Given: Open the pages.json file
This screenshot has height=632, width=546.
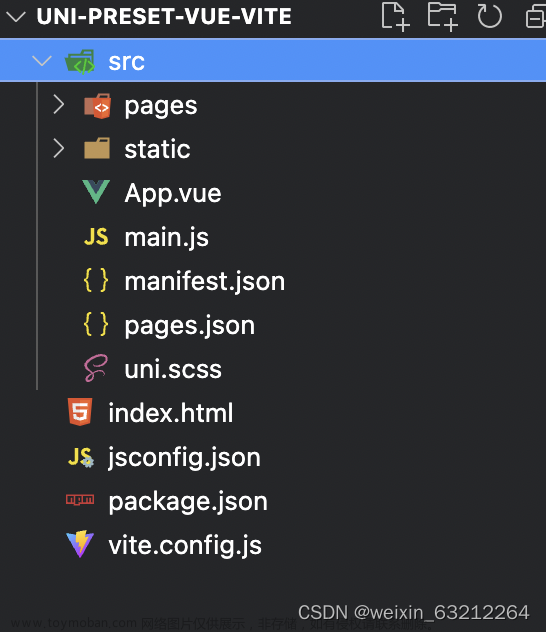Looking at the screenshot, I should 189,325.
